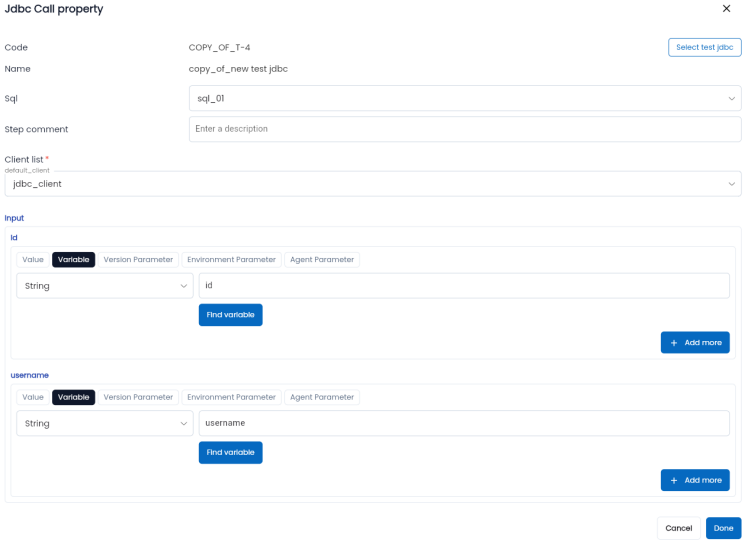Viewport: 752px width, 545px height.
Task: Click plus Add more in id section
Action: (x=695, y=342)
